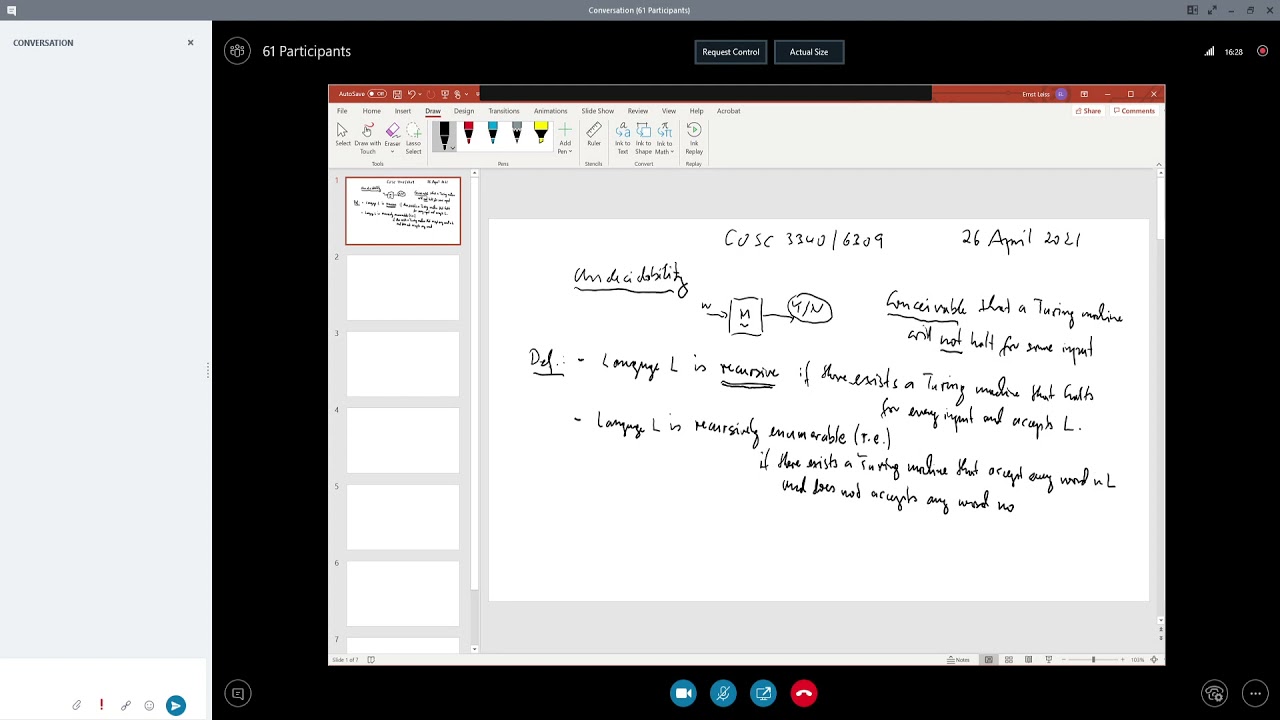Toggle touch/mouse mode icon
The width and height of the screenshot is (1280, 720).
click(457, 94)
